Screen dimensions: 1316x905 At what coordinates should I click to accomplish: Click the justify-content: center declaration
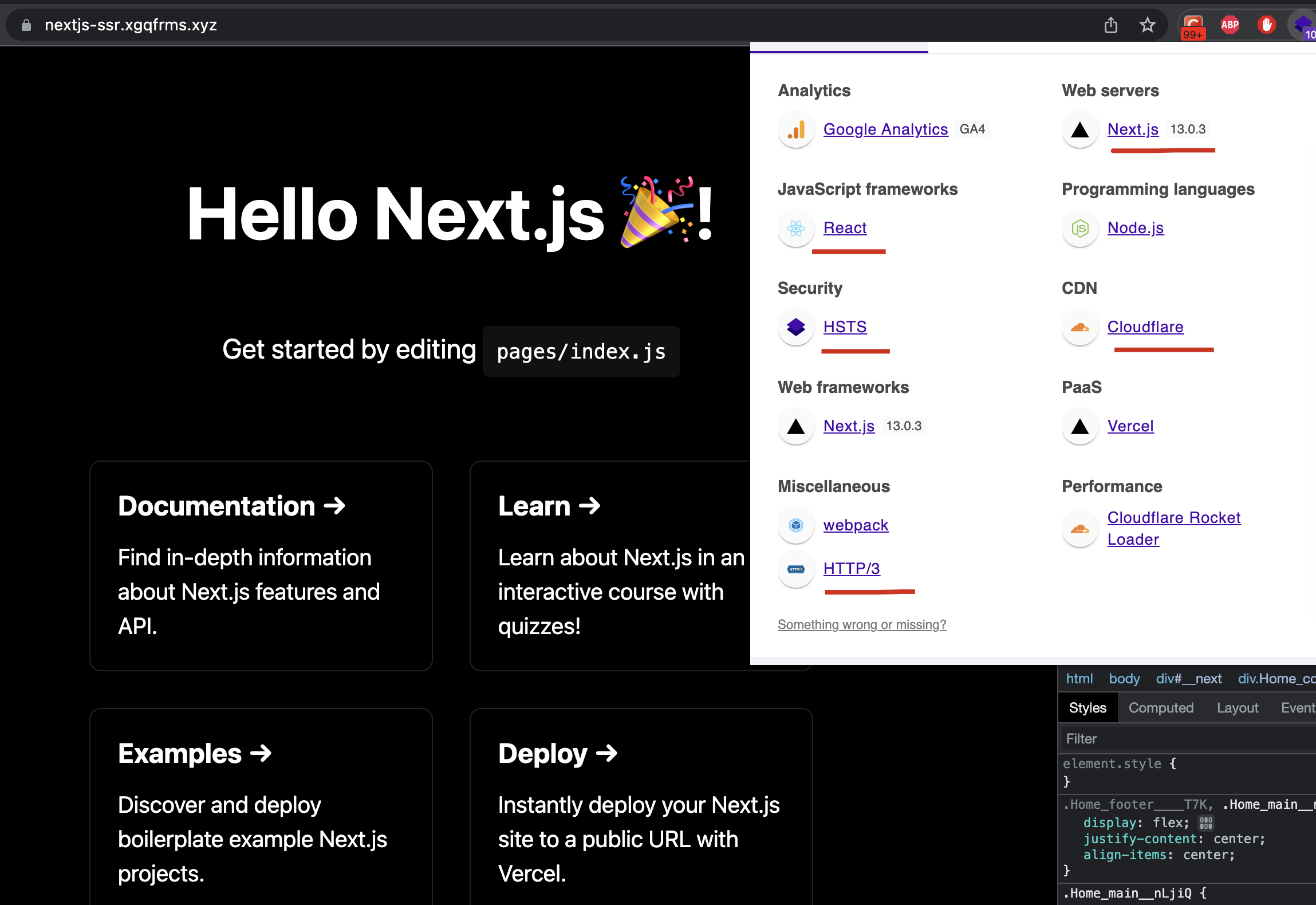[1174, 839]
